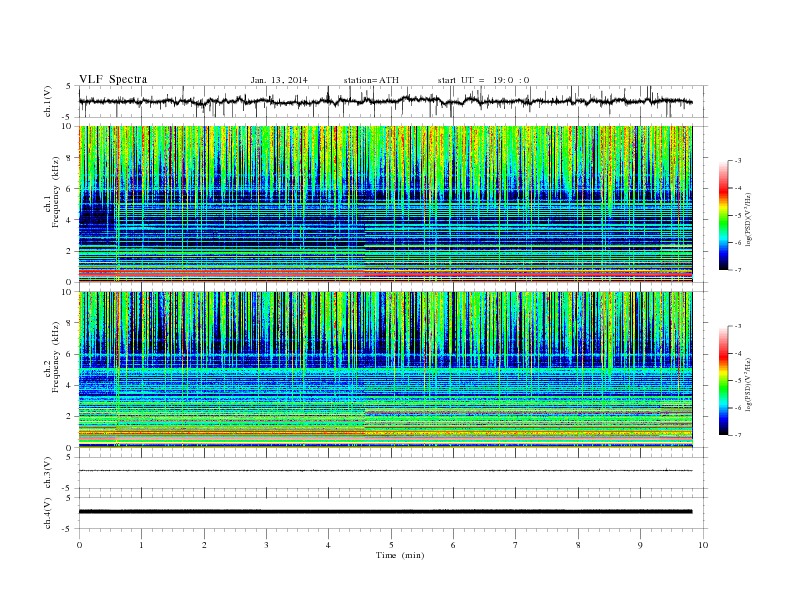Click time axis tick label '7'
Image resolution: width=792 pixels, height=612 pixels.
516,545
